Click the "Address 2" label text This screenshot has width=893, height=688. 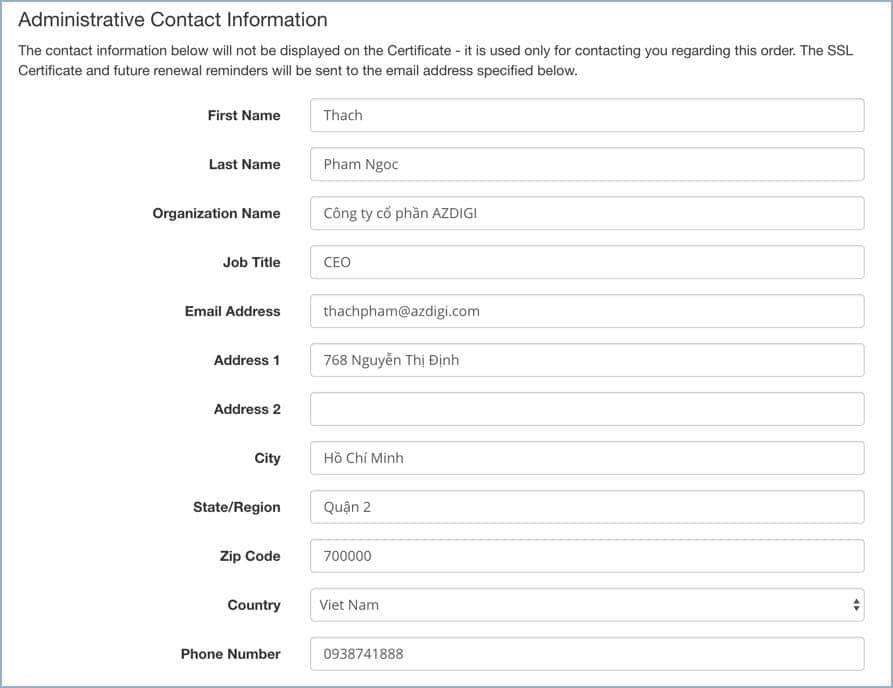247,409
